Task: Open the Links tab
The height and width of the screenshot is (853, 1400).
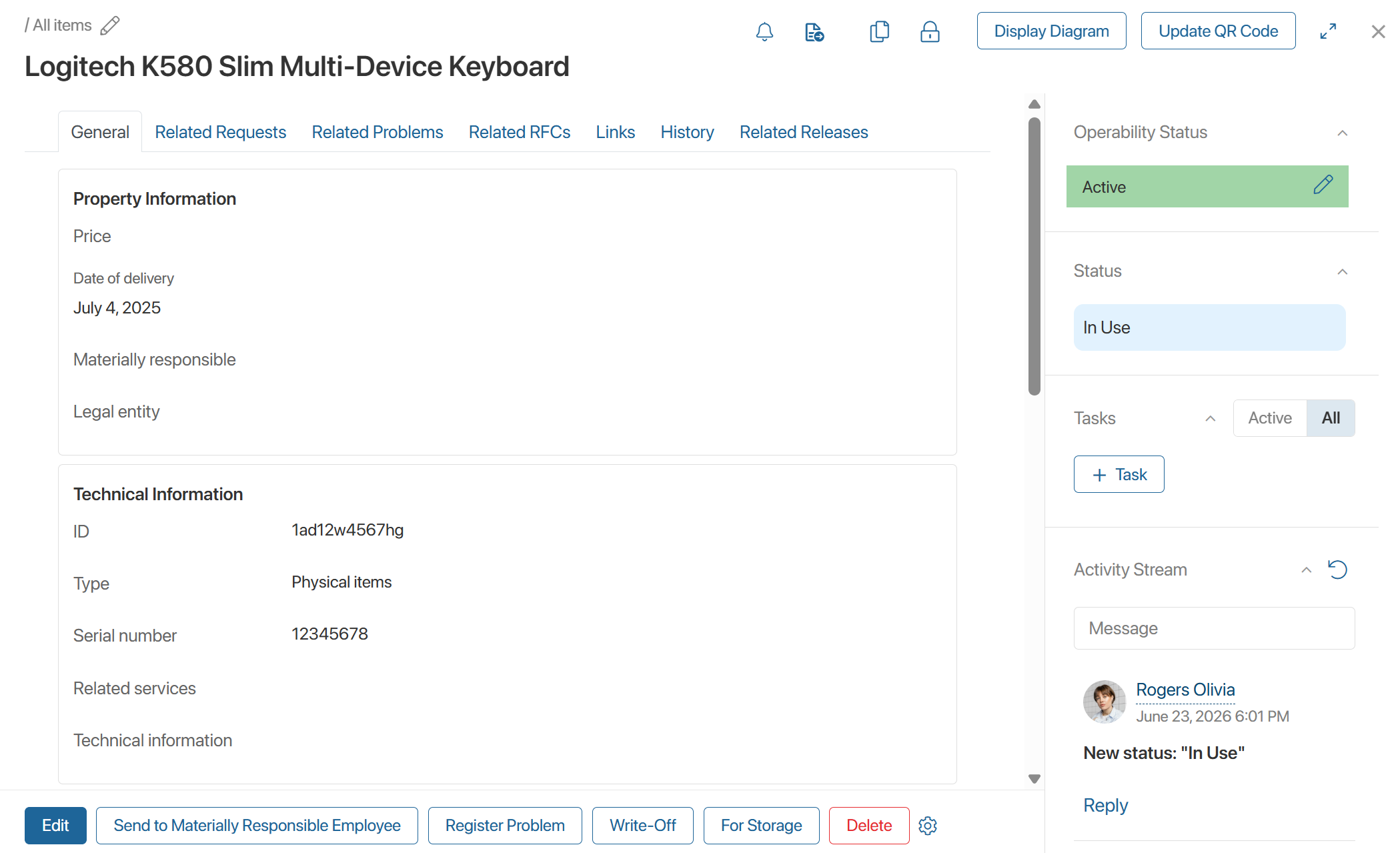Action: point(616,132)
